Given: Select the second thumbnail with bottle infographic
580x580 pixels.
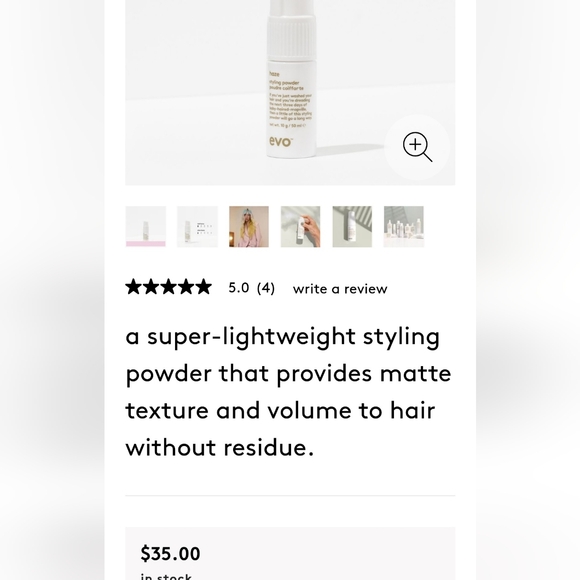Looking at the screenshot, I should [197, 226].
